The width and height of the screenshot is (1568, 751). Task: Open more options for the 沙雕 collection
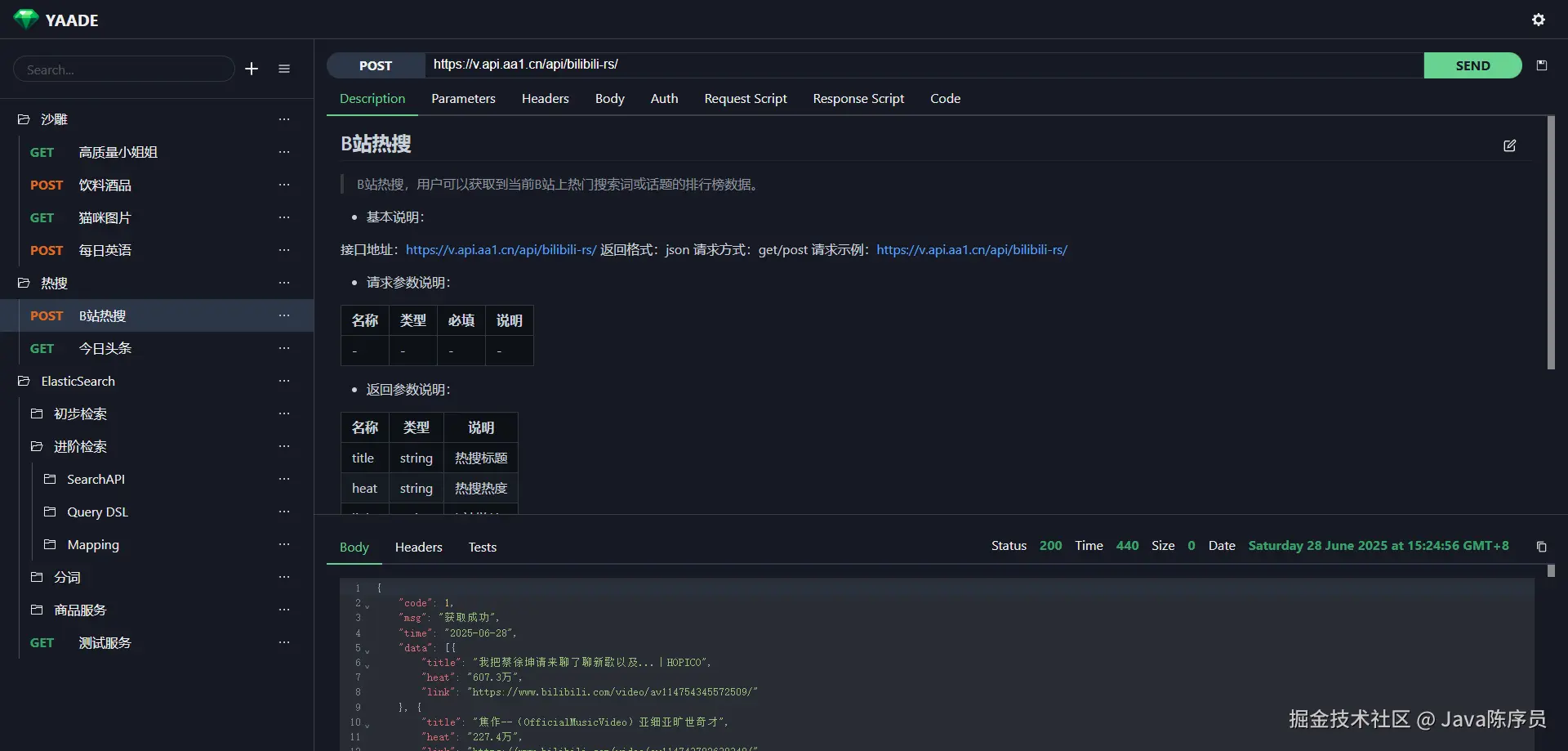pyautogui.click(x=284, y=119)
